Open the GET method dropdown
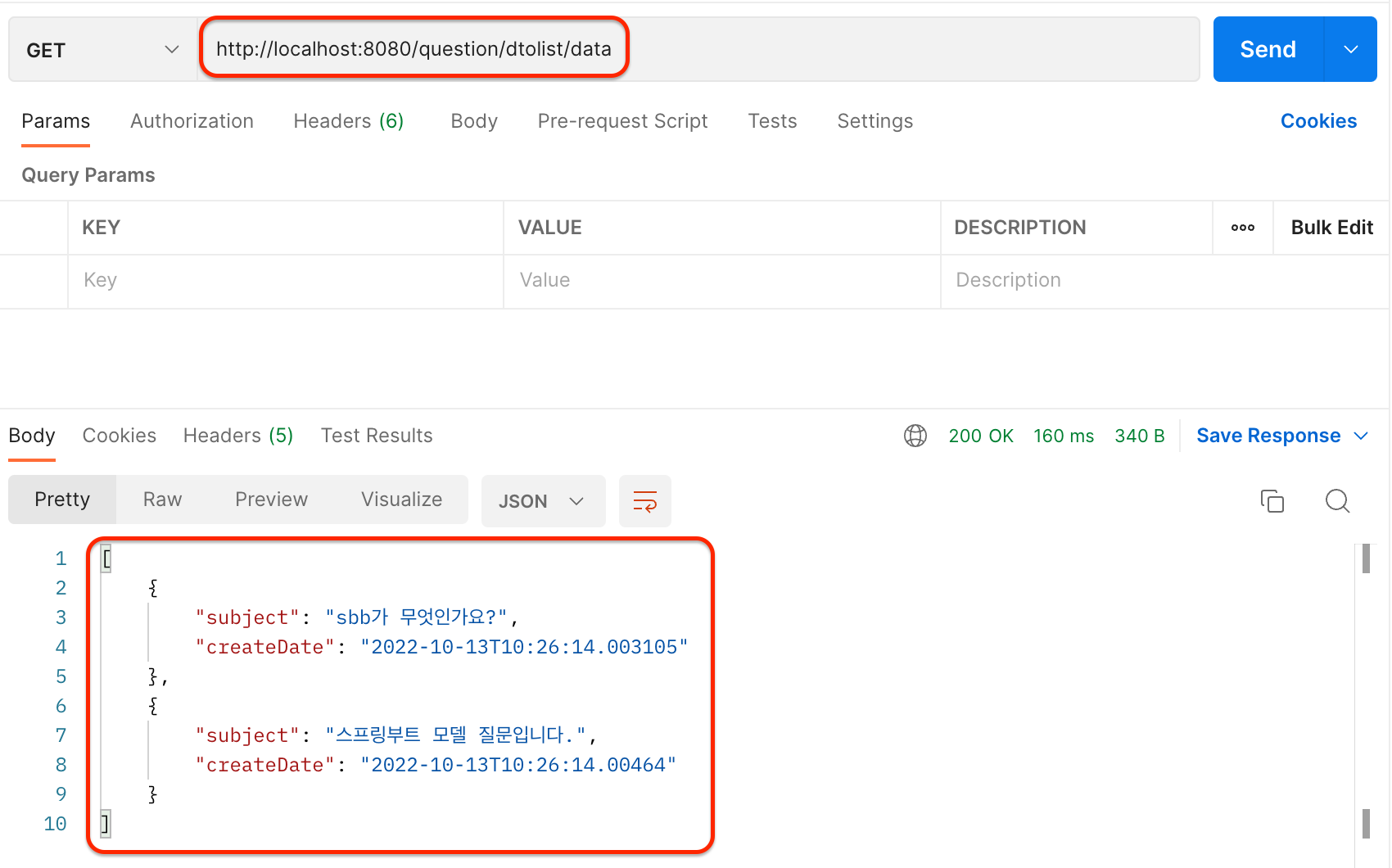 (x=102, y=50)
